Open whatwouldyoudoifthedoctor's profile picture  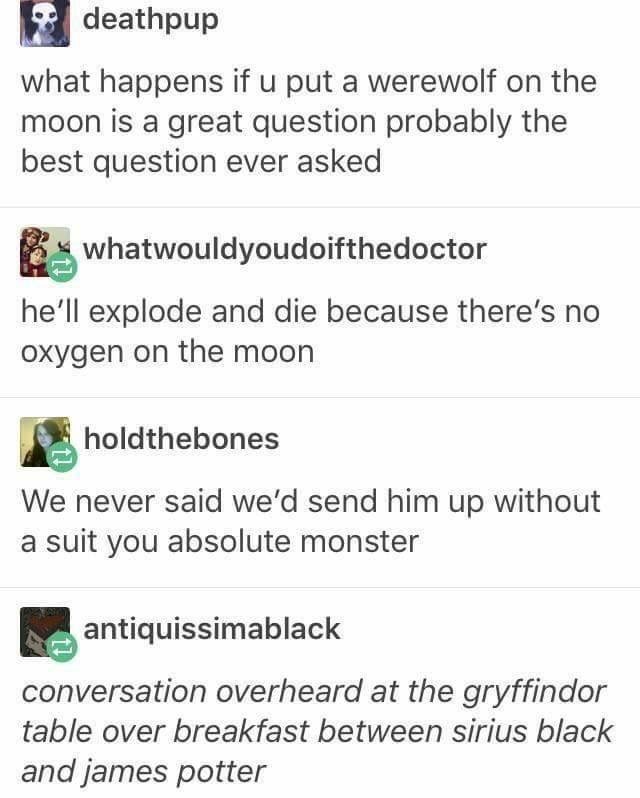coord(45,252)
